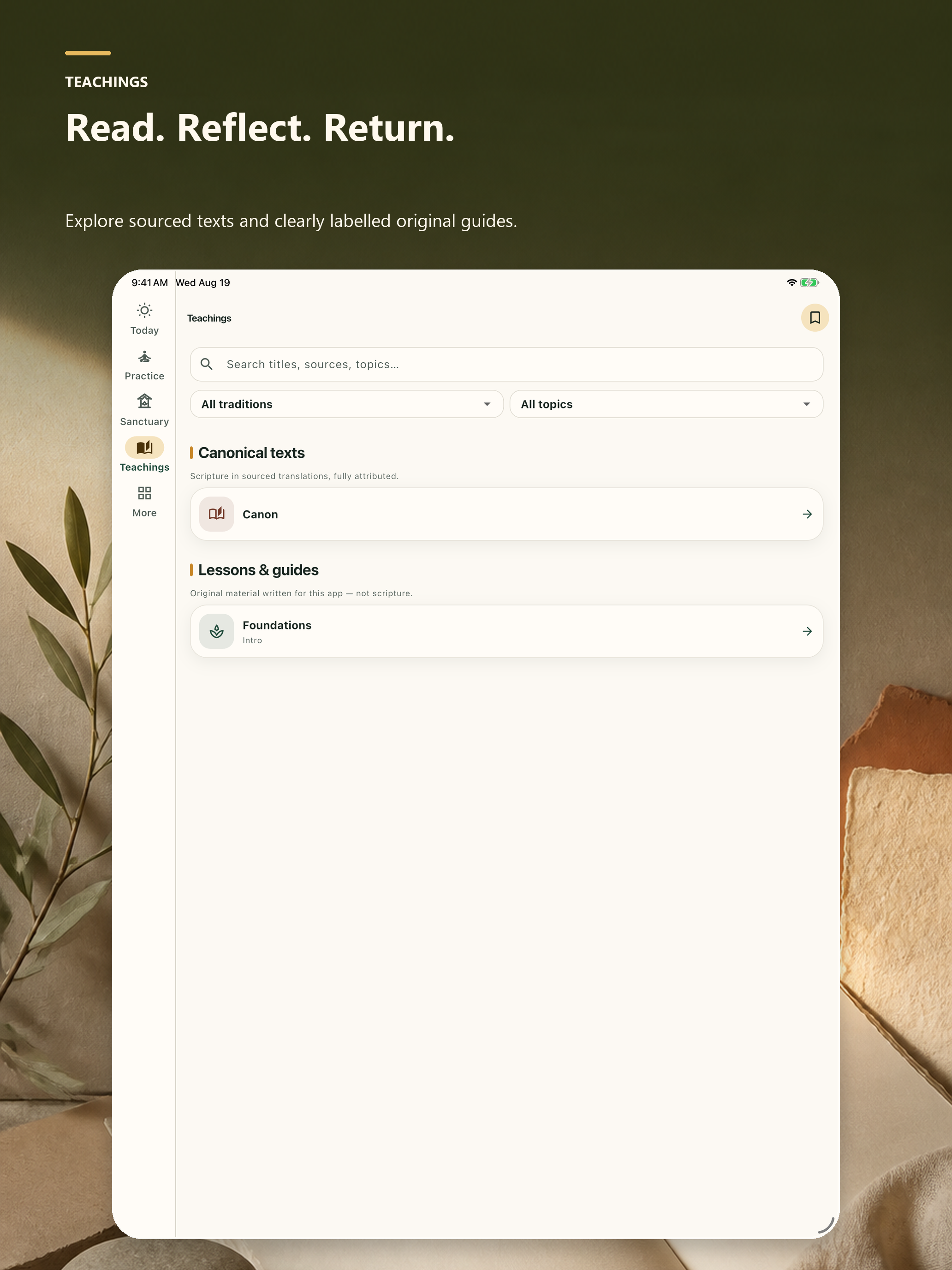Expand the All traditions dropdown
The height and width of the screenshot is (1270, 952).
346,404
